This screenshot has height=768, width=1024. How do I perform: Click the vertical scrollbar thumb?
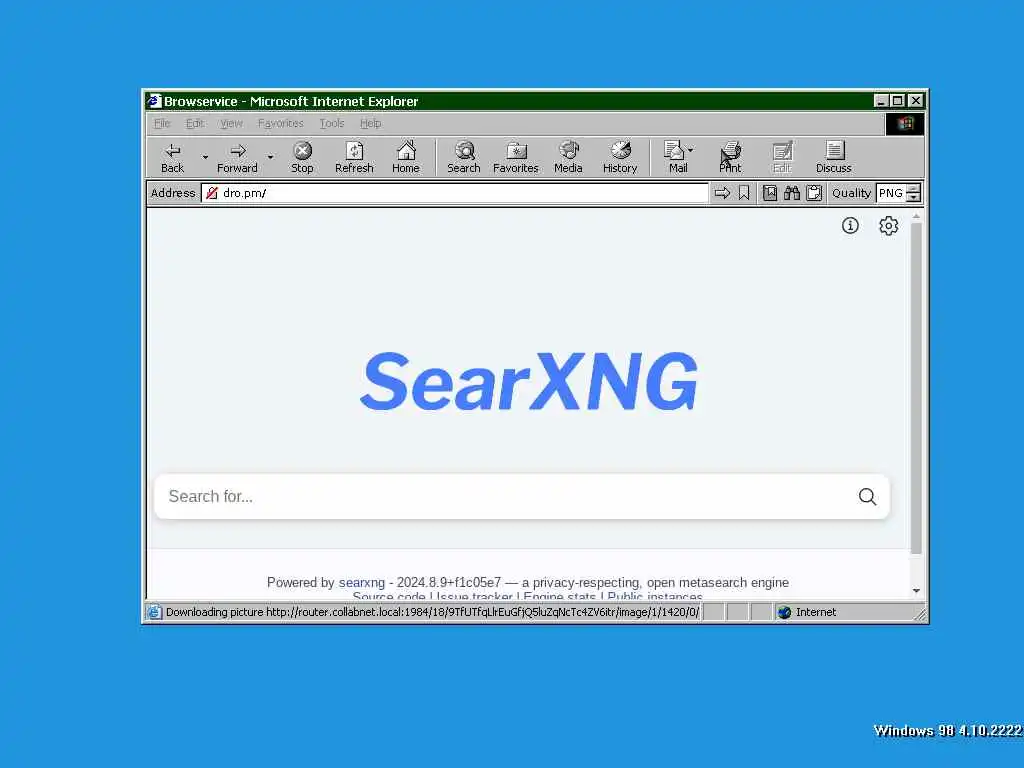pyautogui.click(x=916, y=389)
